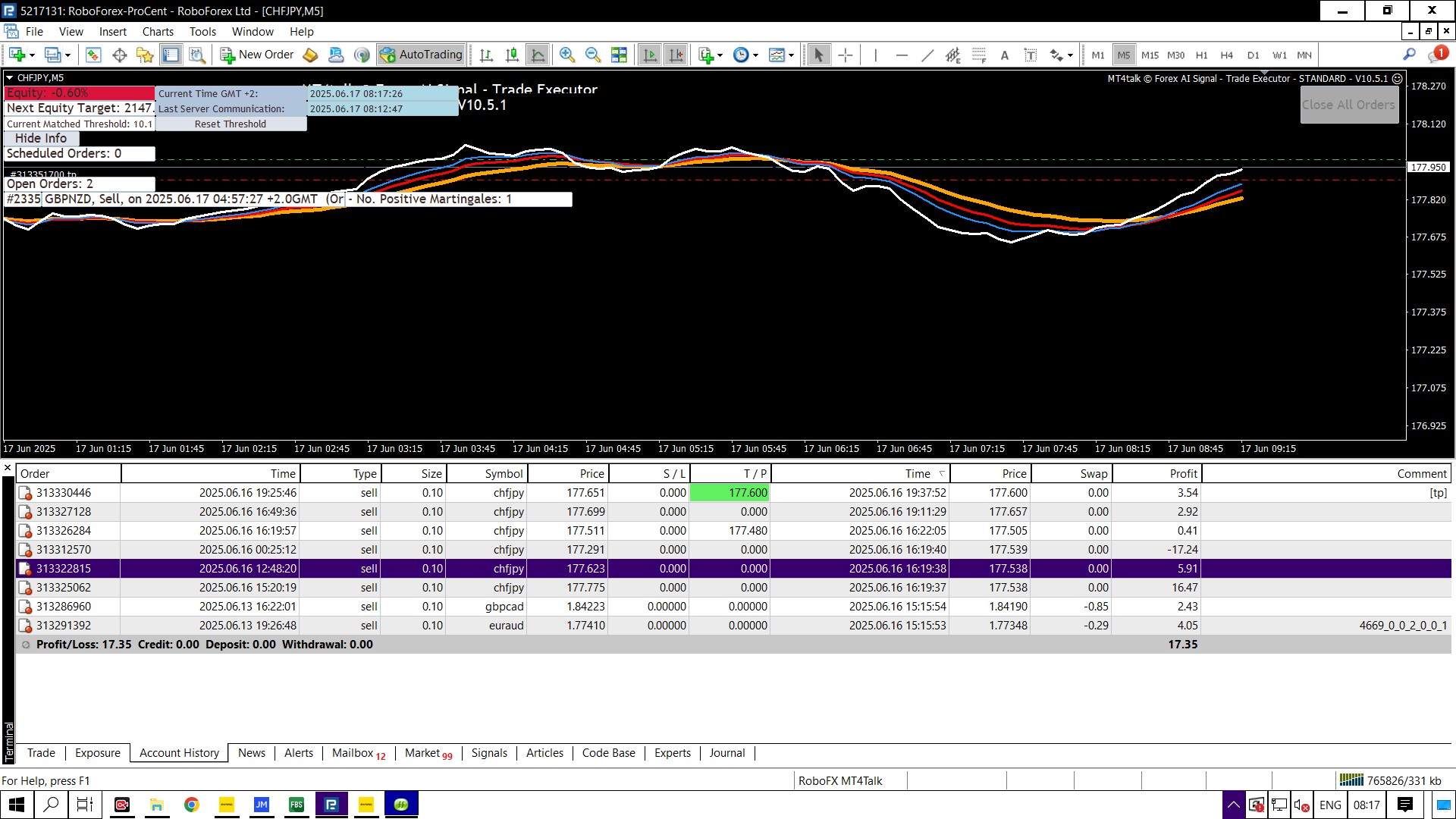This screenshot has height=819, width=1456.
Task: Open the Tile Windows layout icon
Action: 619,55
